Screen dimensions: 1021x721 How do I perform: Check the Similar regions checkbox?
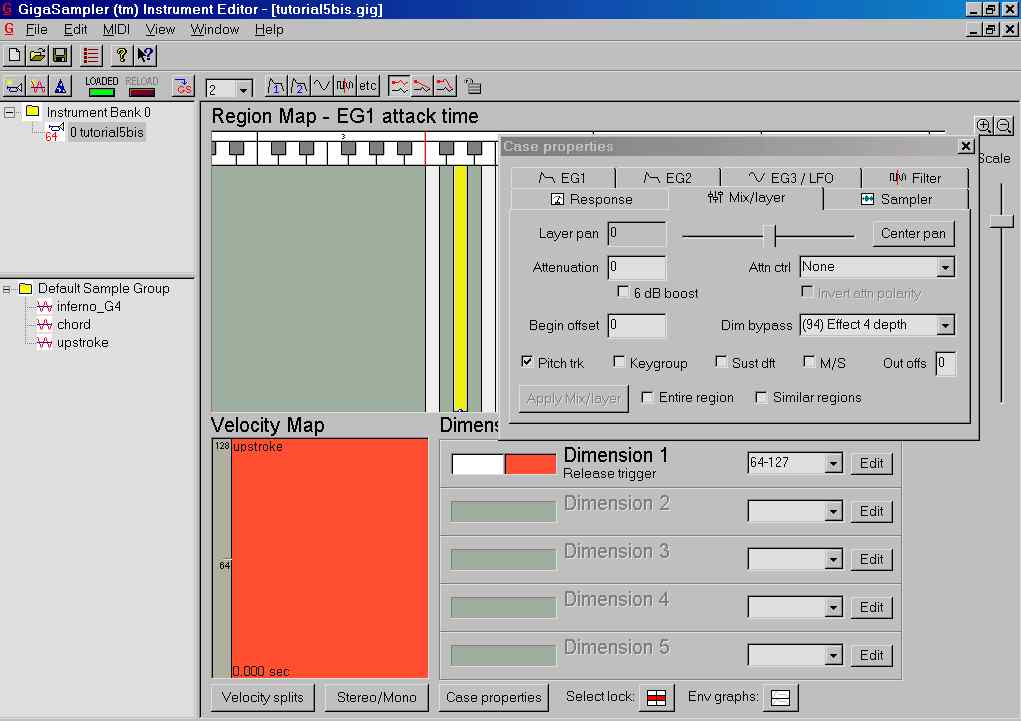click(761, 397)
